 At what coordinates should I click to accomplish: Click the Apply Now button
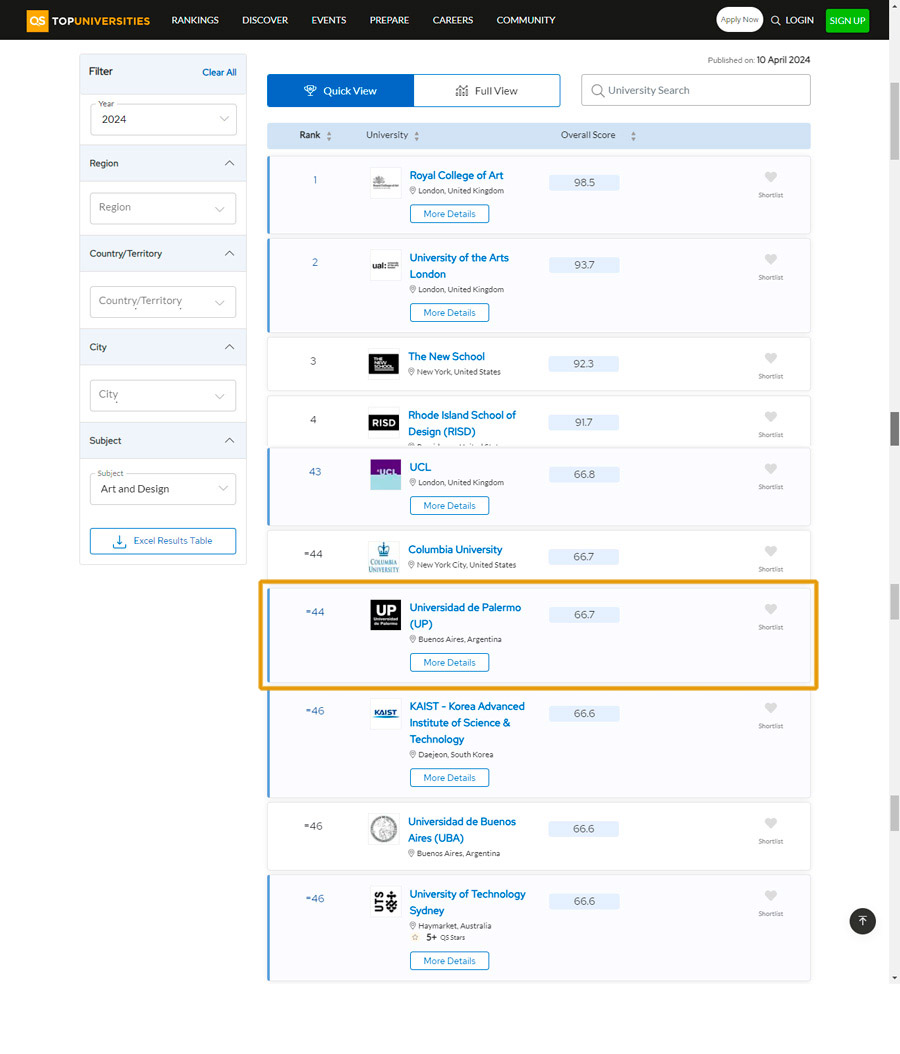[739, 19]
